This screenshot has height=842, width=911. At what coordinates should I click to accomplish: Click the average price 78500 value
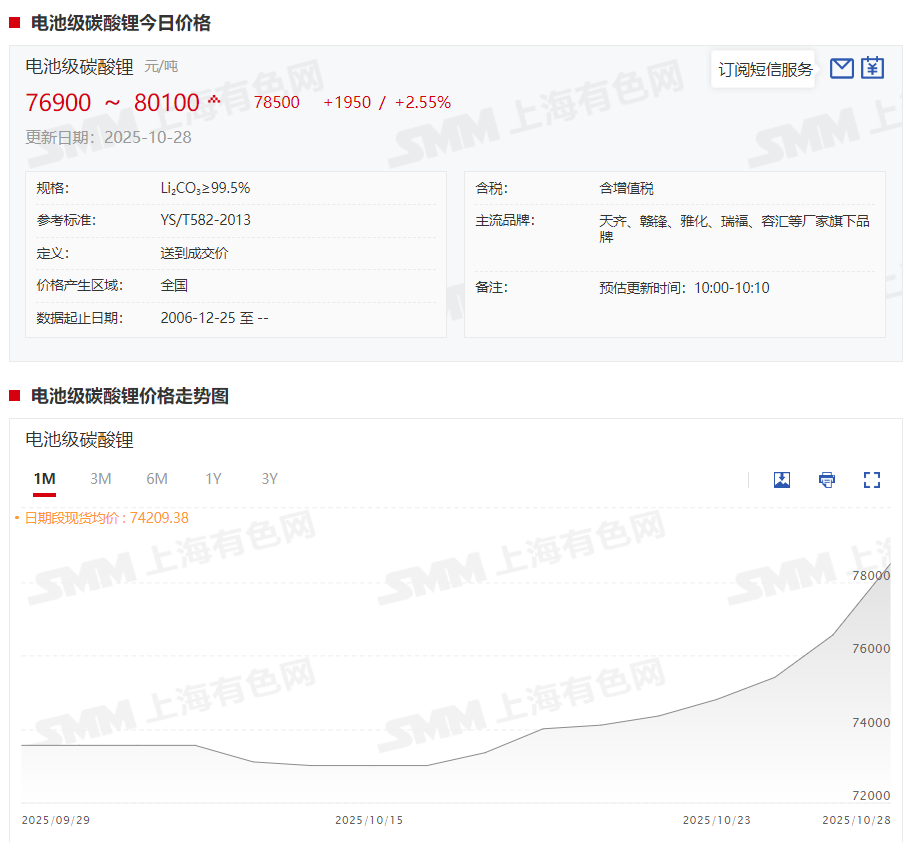click(277, 102)
